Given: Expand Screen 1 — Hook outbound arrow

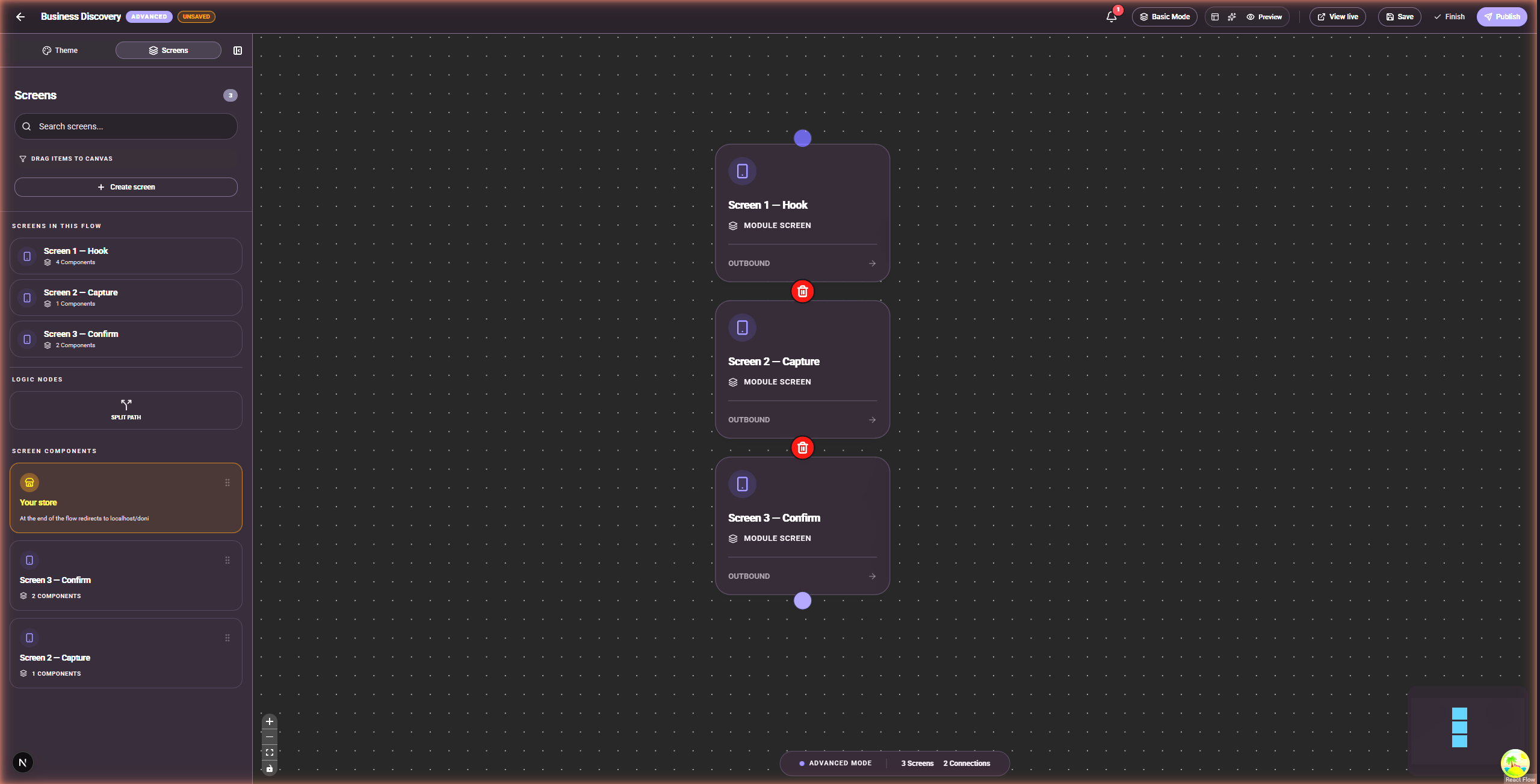Looking at the screenshot, I should 872,264.
